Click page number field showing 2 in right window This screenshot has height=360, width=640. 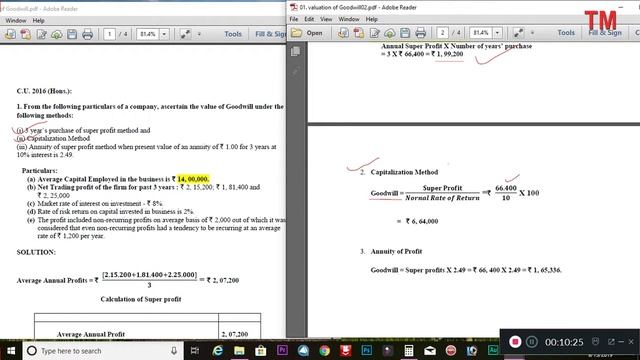(442, 32)
